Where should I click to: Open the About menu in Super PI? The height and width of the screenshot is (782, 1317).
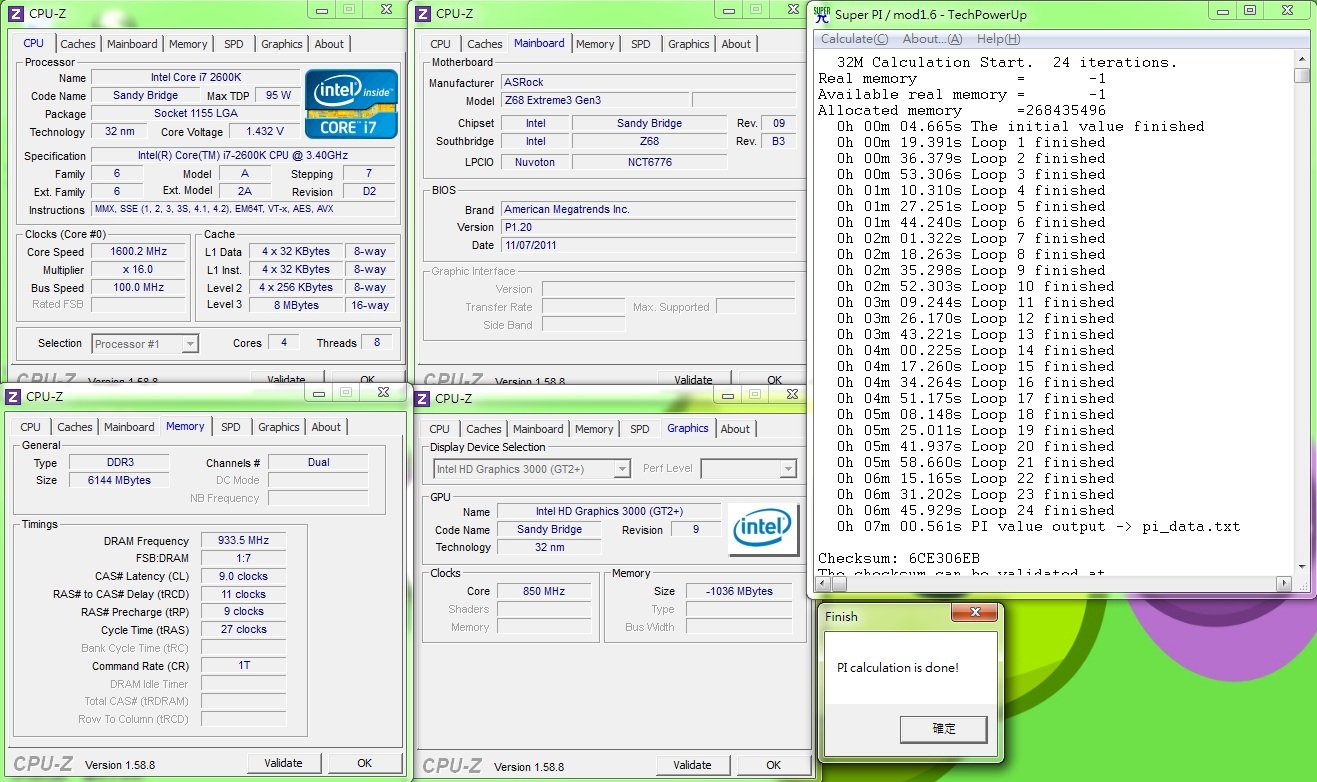[932, 39]
